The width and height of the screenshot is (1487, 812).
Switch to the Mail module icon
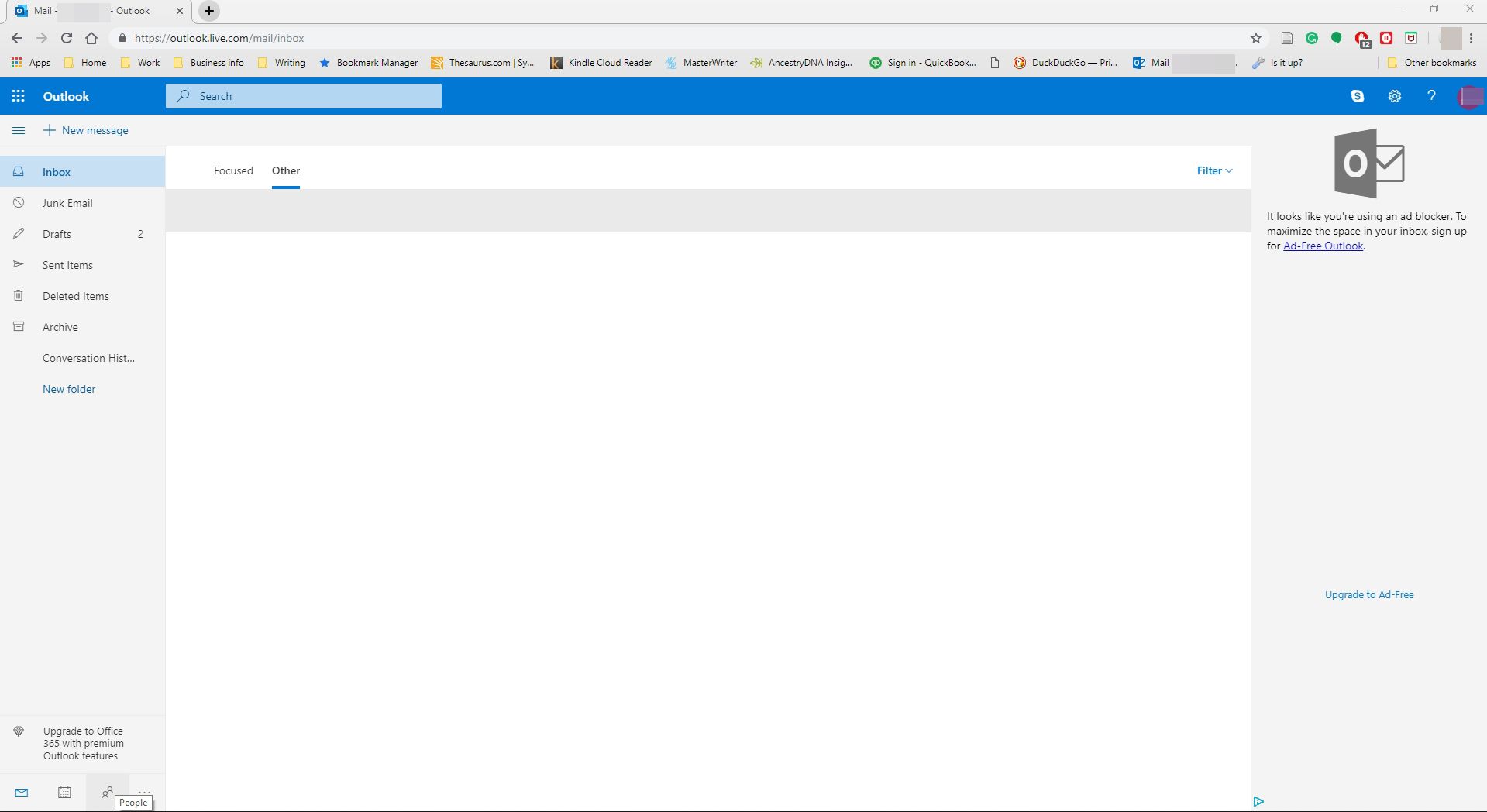22,792
